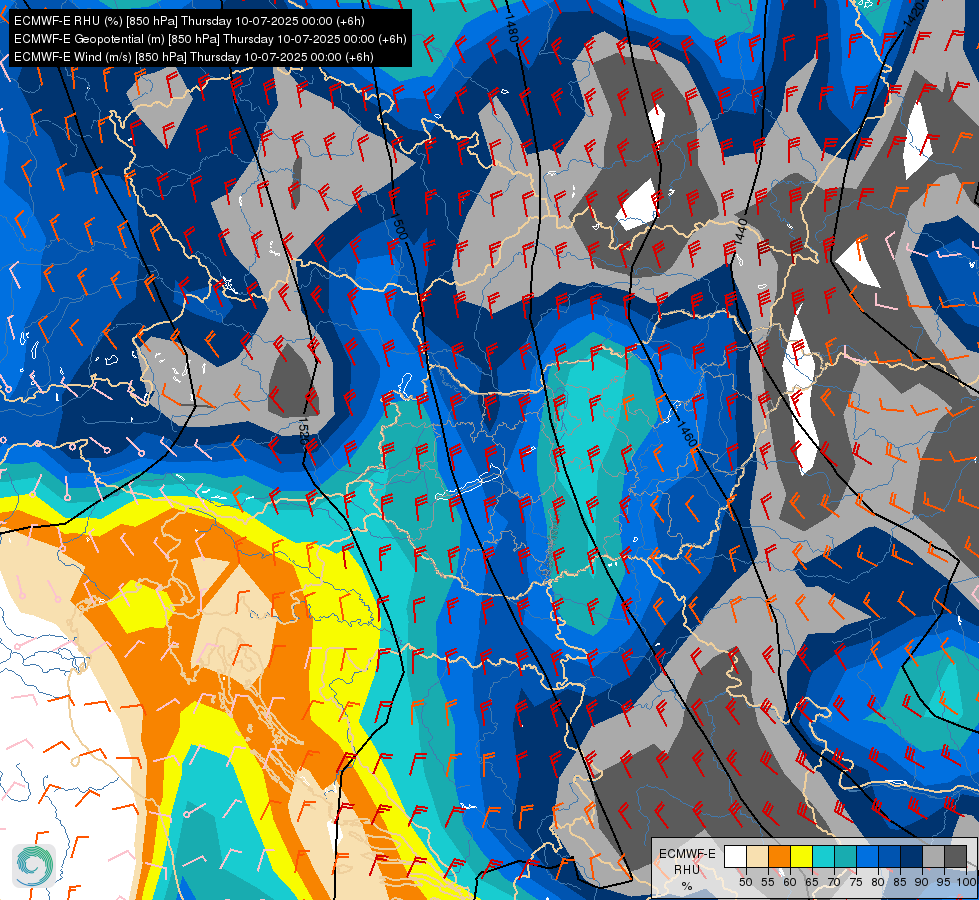The image size is (979, 900).
Task: Select the cyan 65-70% legend swatch
Action: [824, 856]
